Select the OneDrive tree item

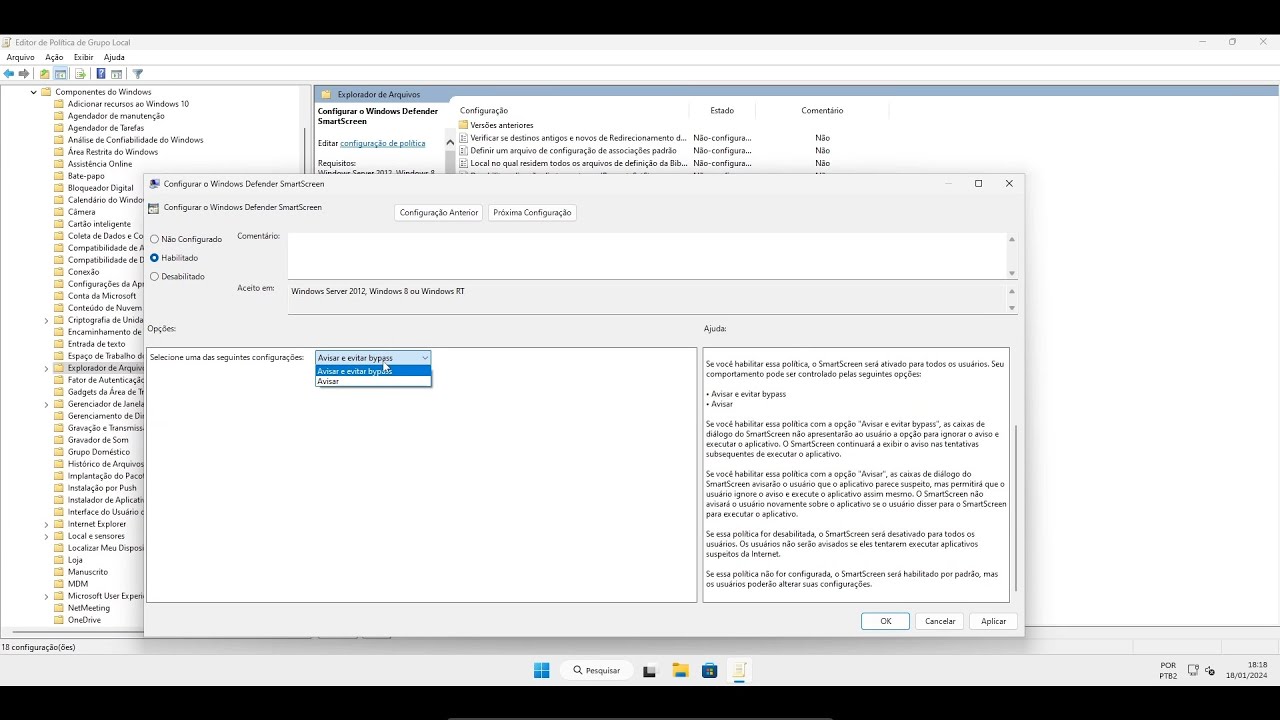pos(84,620)
